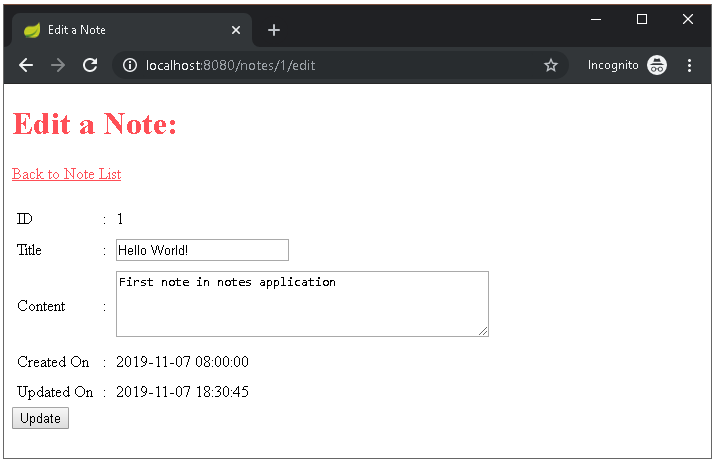The width and height of the screenshot is (715, 462).
Task: Click into the Content textarea
Action: 302,304
